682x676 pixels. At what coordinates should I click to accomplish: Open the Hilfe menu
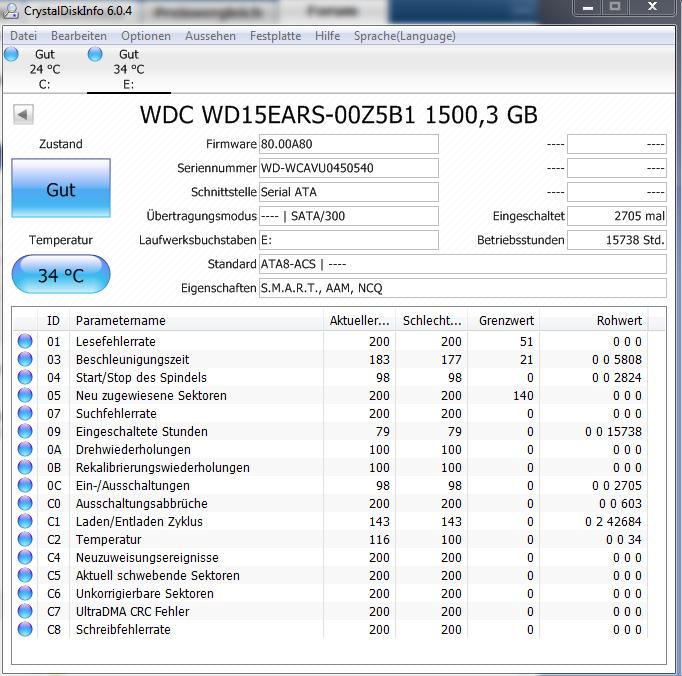click(x=328, y=36)
